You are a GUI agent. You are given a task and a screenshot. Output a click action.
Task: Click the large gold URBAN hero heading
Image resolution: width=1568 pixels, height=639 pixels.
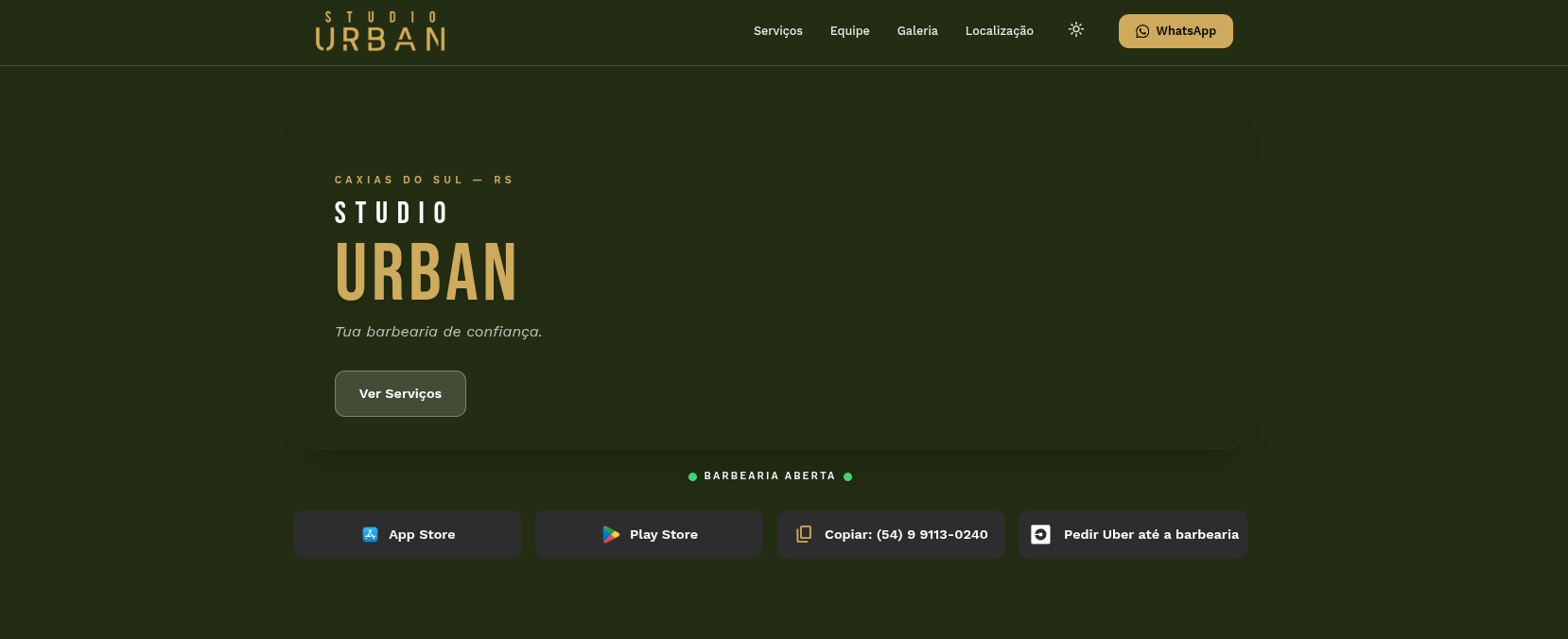tap(426, 272)
